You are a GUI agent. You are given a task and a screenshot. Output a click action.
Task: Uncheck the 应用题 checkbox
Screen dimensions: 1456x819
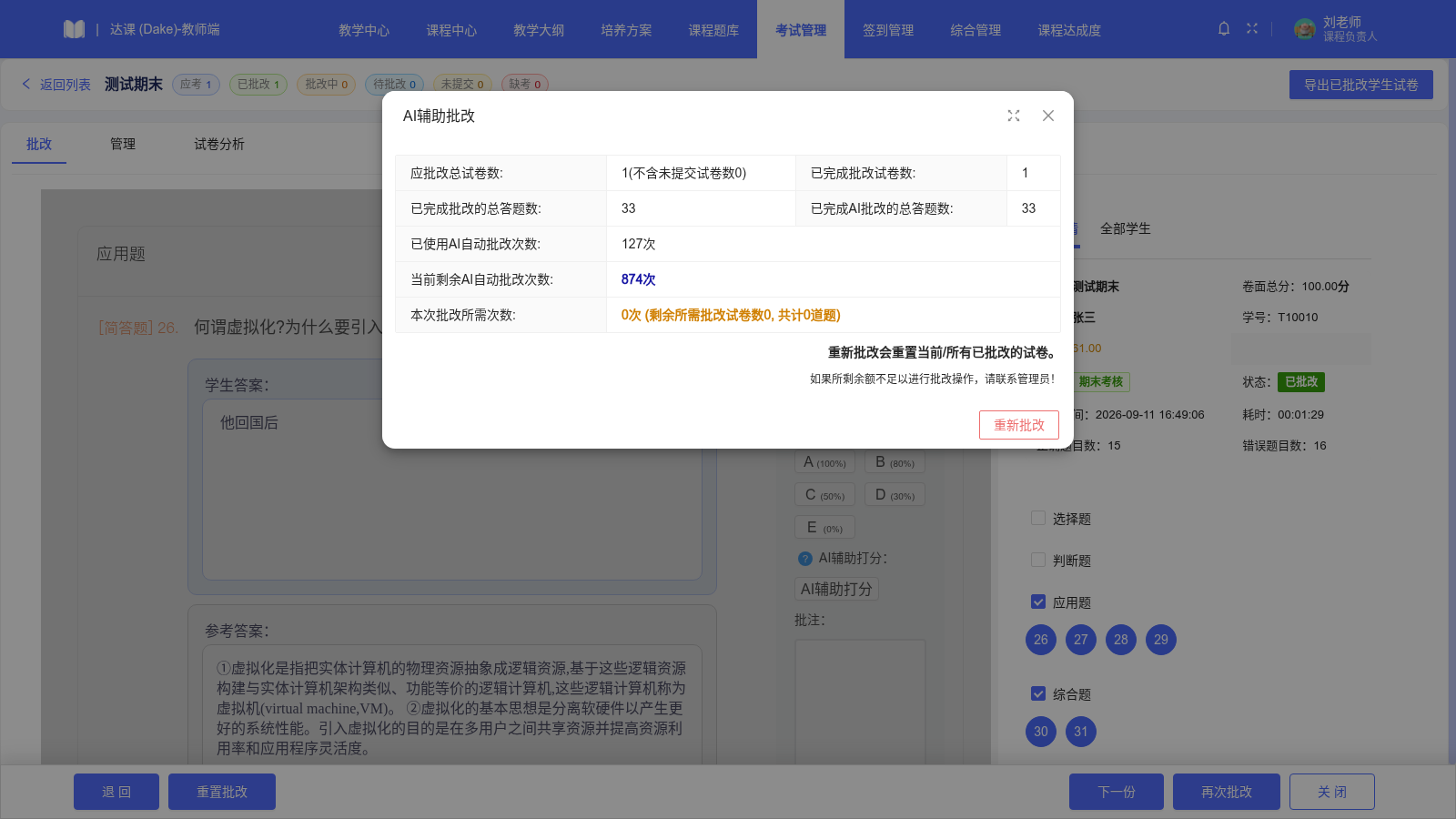point(1038,602)
